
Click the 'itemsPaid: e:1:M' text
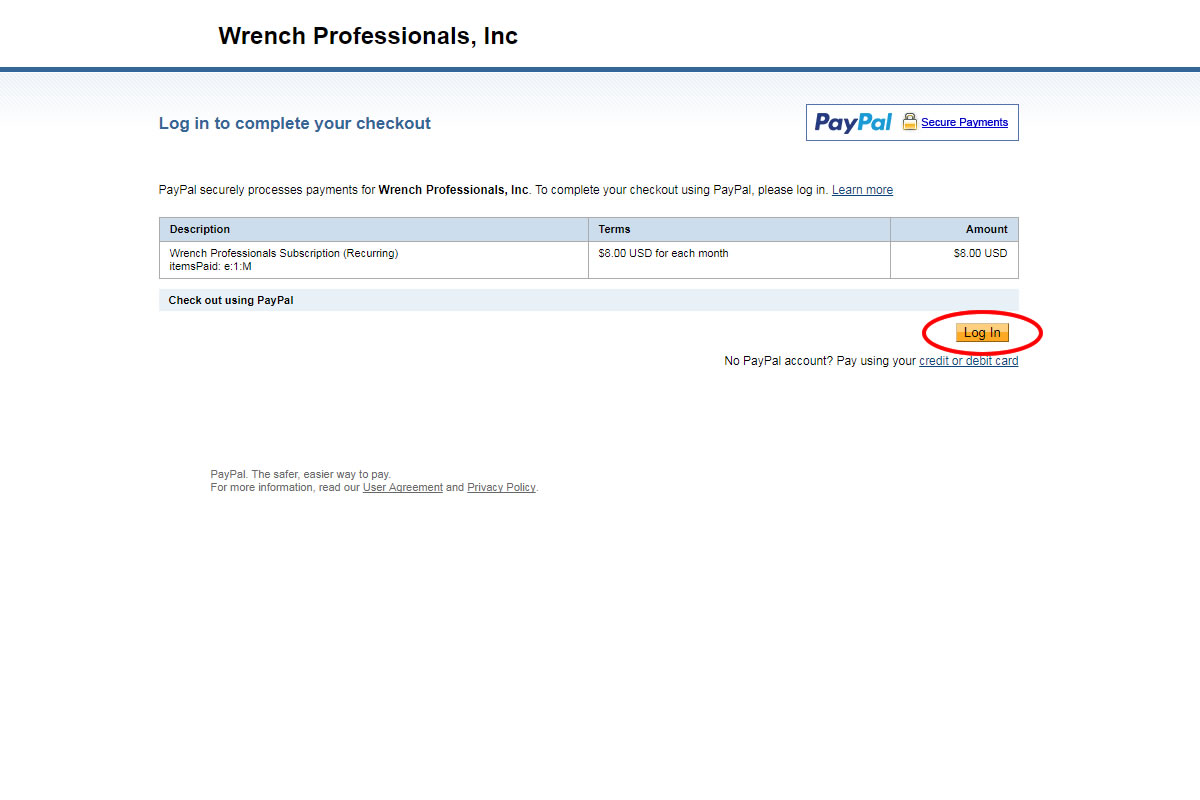211,267
